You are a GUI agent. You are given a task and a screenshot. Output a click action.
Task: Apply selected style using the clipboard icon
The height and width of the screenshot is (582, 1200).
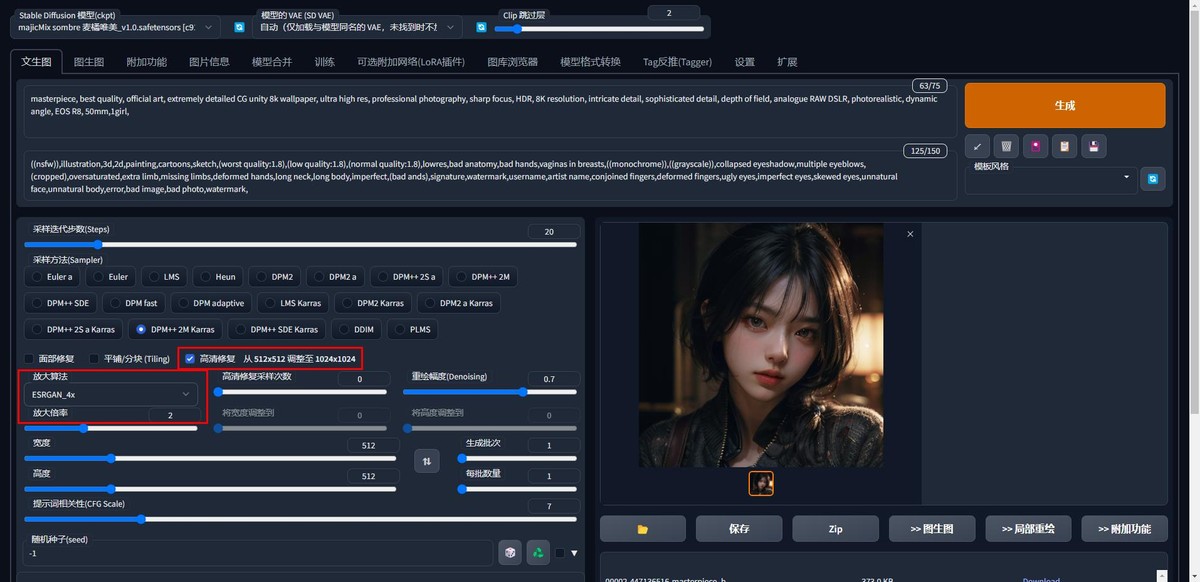click(1064, 146)
